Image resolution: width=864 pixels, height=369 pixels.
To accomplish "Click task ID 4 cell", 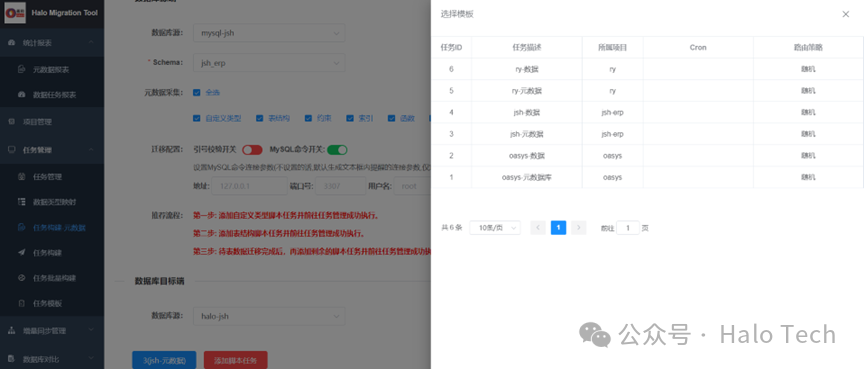I will (x=451, y=112).
